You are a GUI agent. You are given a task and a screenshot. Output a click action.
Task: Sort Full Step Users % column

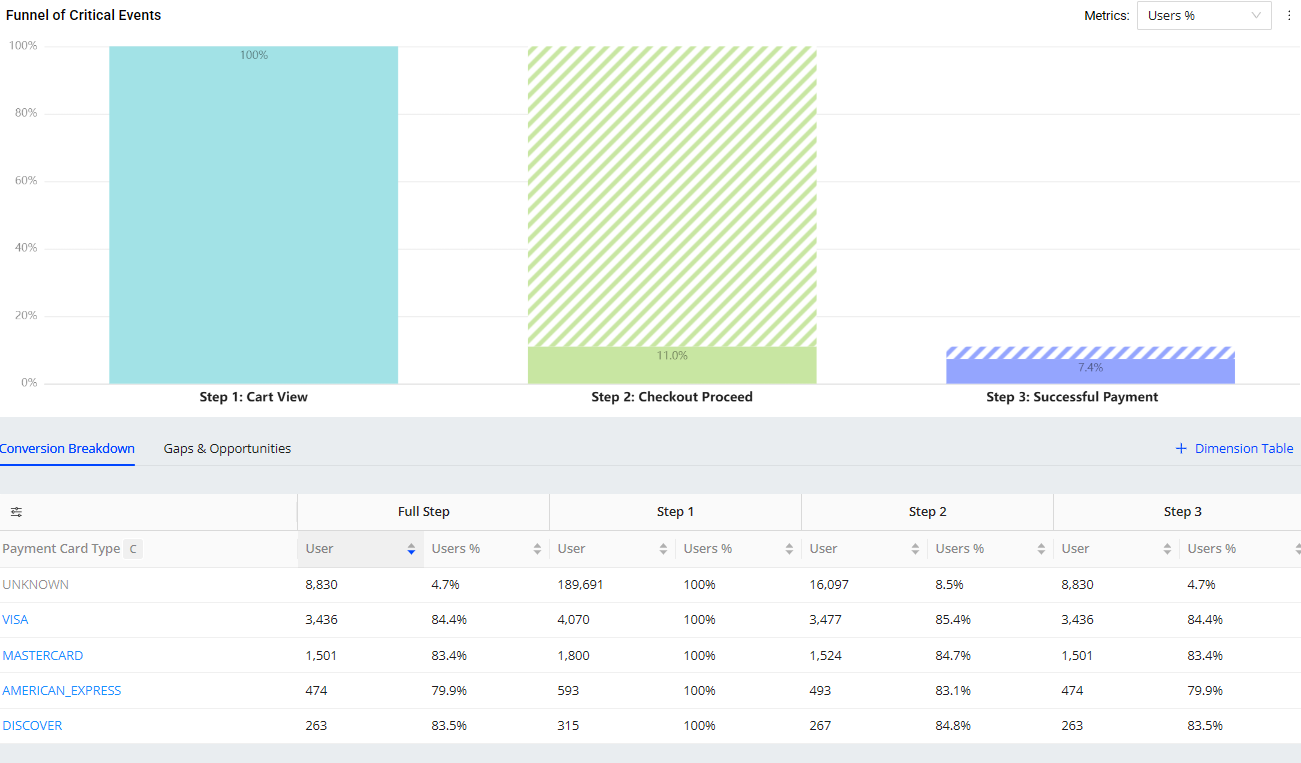537,549
